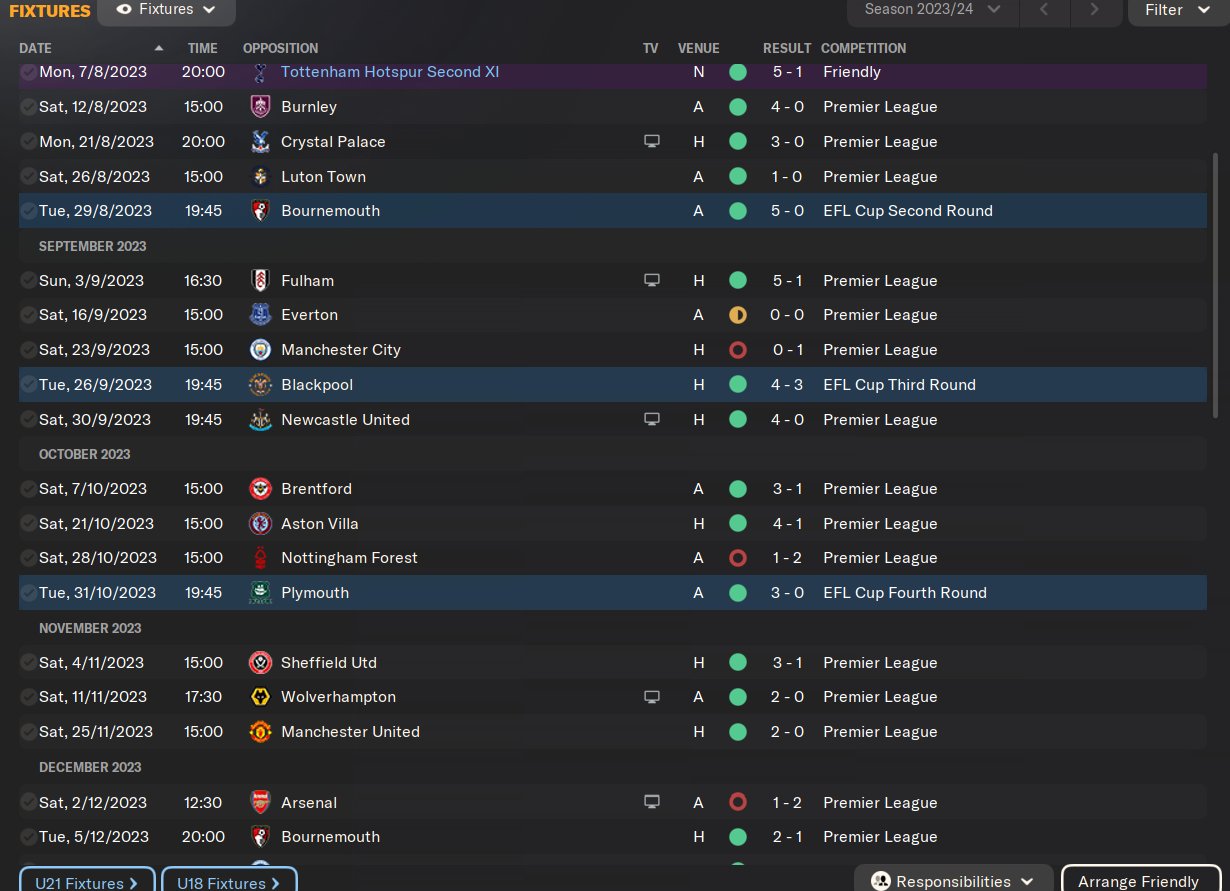Viewport: 1230px width, 891px height.
Task: Open the Filter dropdown
Action: (x=1178, y=10)
